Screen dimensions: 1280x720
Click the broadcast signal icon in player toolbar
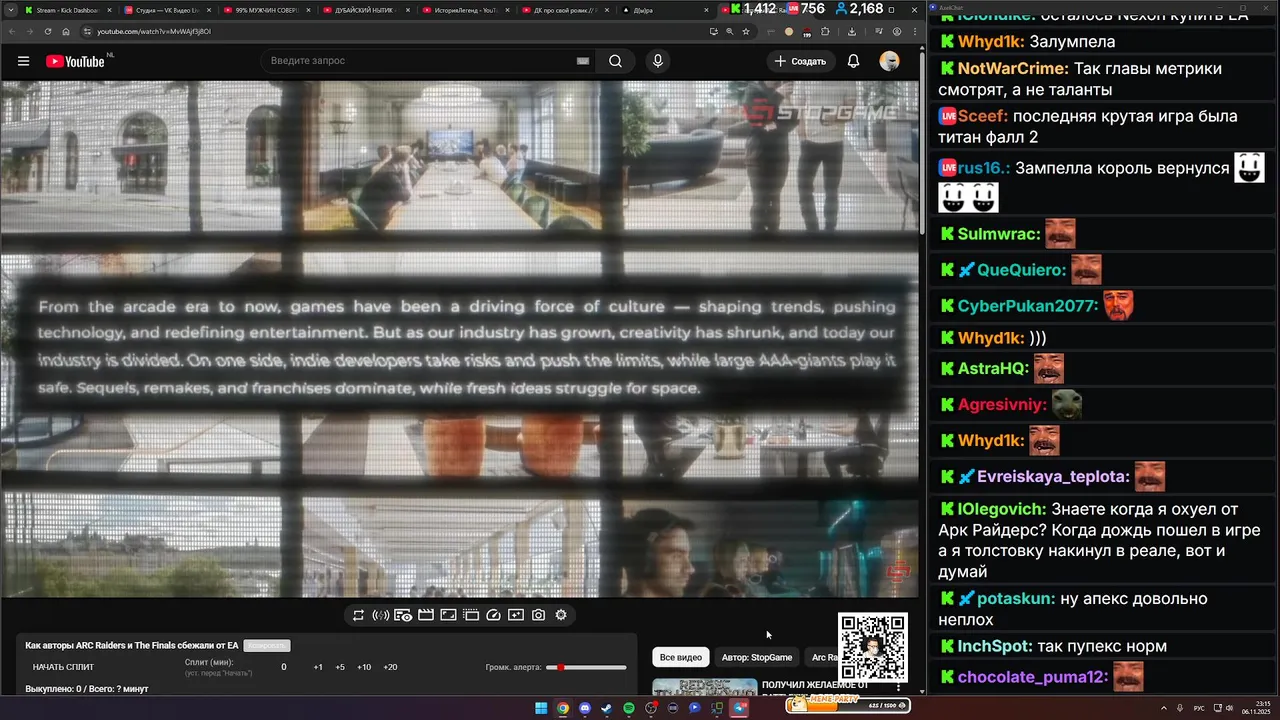pyautogui.click(x=380, y=615)
